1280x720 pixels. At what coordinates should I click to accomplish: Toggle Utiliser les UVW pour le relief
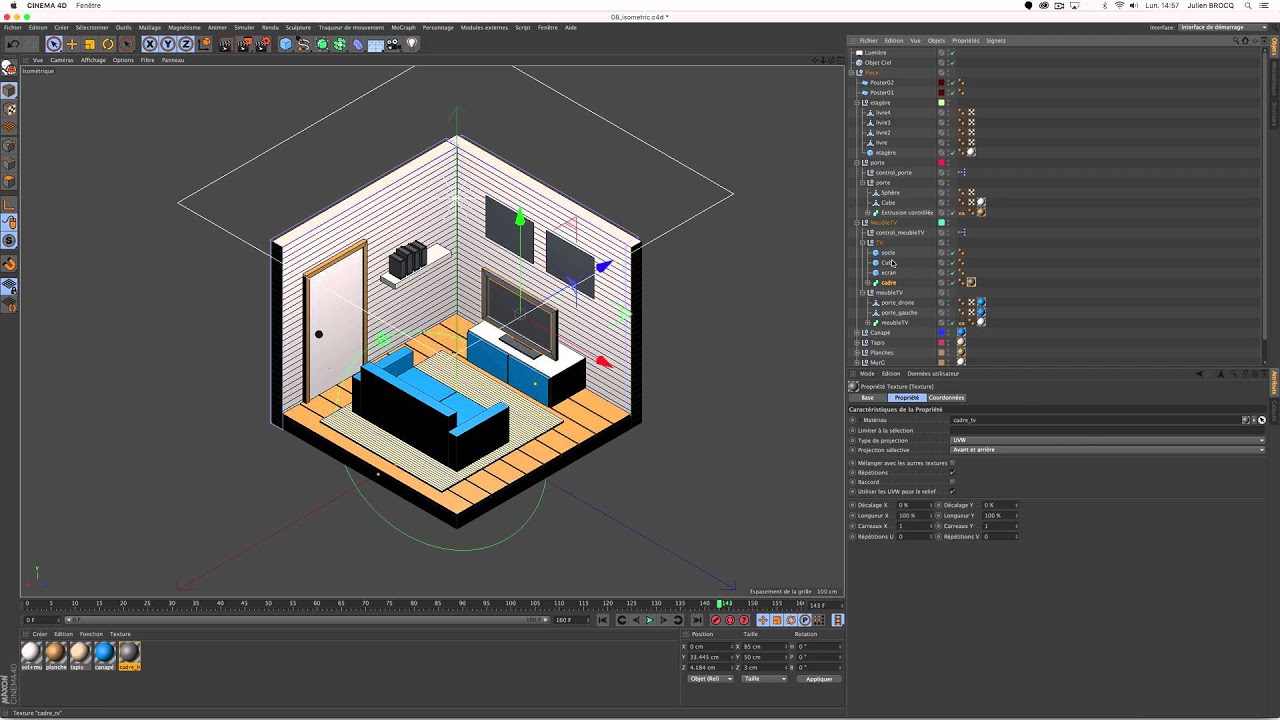952,492
